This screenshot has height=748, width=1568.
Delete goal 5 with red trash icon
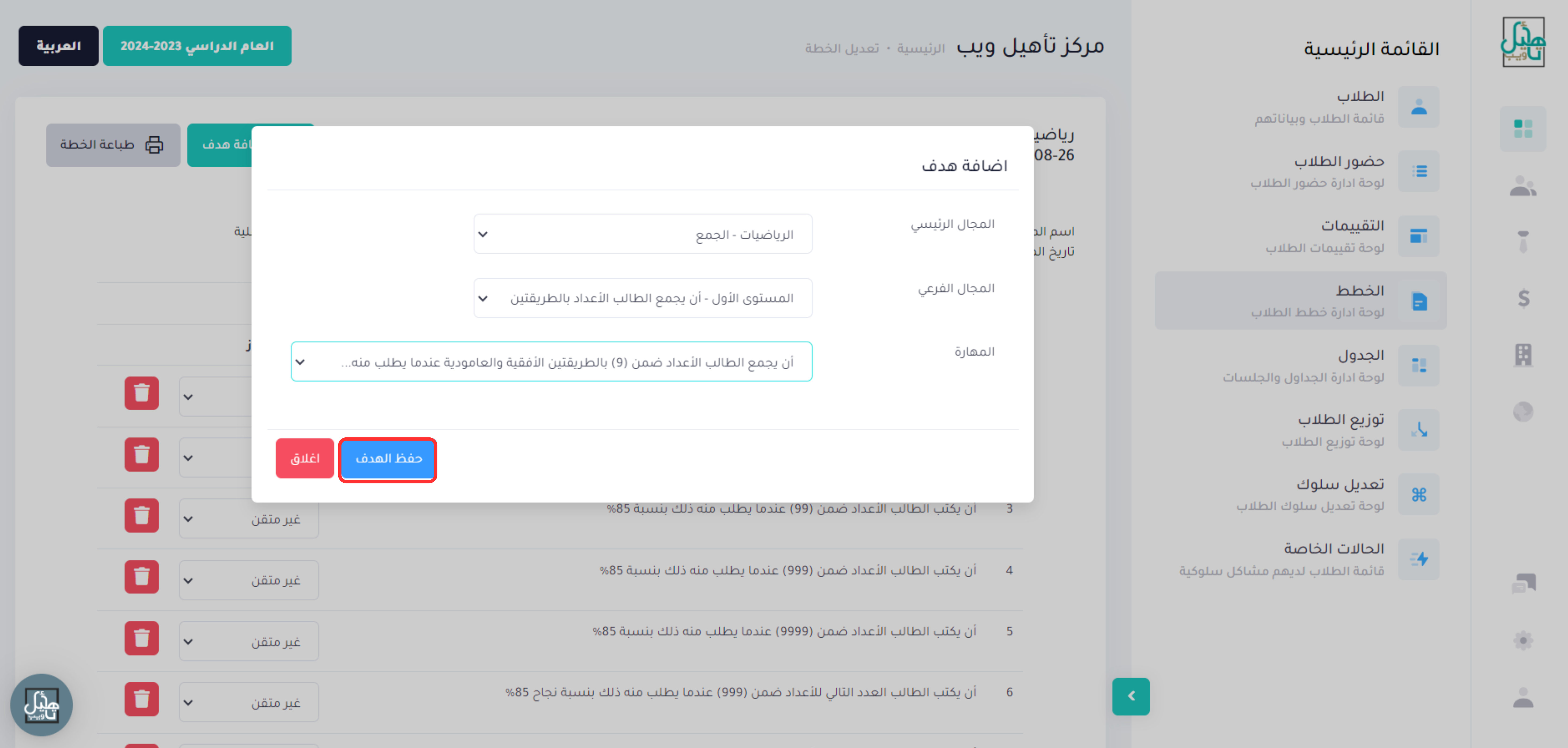click(142, 638)
